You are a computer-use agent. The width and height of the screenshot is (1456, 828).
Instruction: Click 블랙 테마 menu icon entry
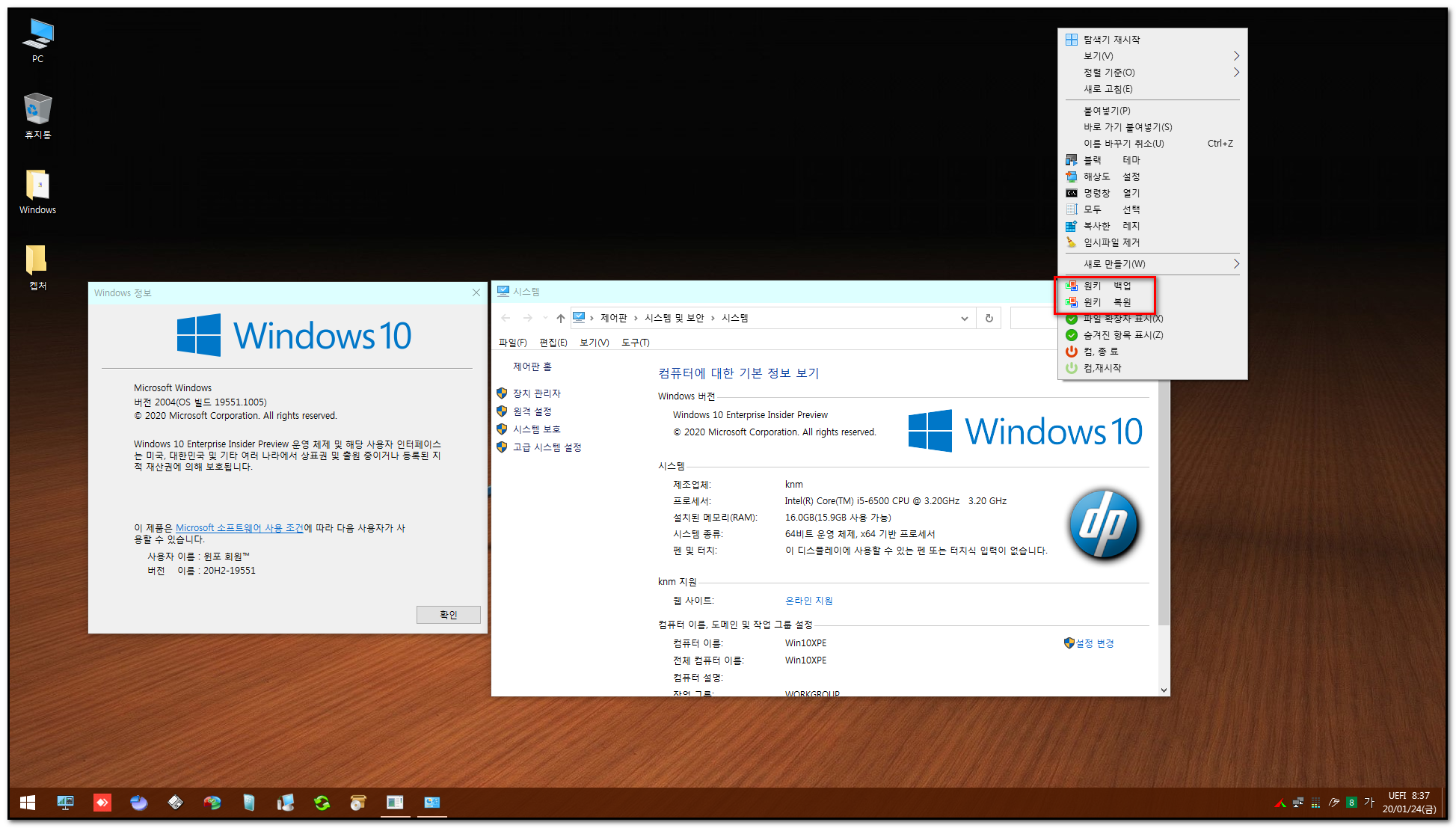click(x=1152, y=160)
